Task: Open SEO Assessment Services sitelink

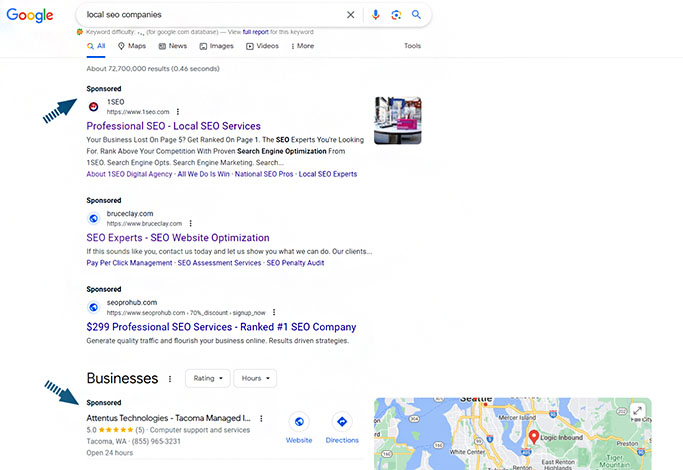Action: pos(219,263)
